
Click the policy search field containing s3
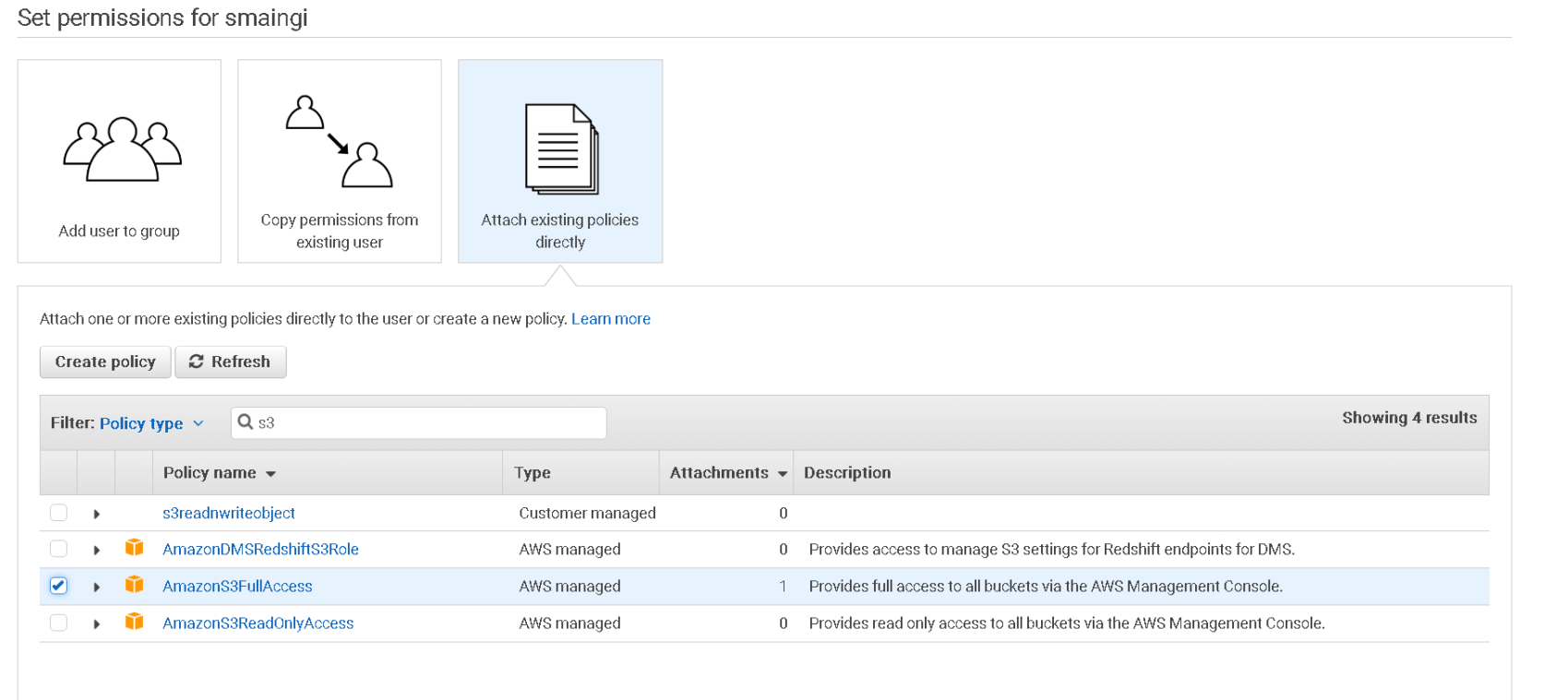click(419, 422)
